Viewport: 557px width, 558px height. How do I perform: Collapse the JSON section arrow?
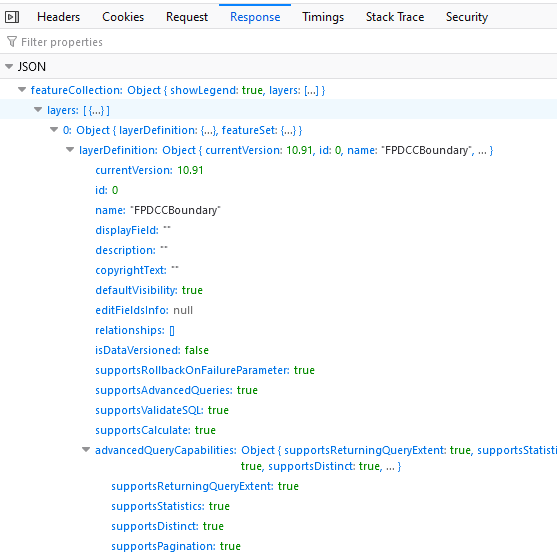9,66
